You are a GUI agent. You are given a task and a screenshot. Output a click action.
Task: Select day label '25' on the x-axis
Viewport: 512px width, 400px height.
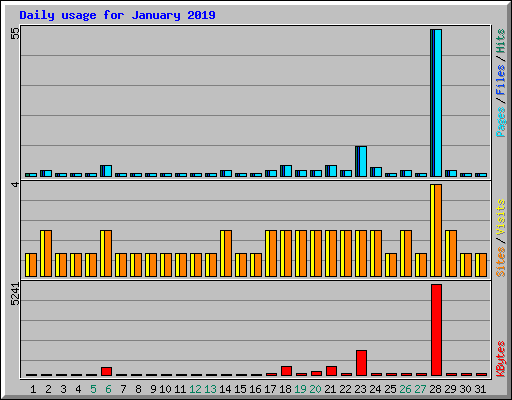point(390,389)
